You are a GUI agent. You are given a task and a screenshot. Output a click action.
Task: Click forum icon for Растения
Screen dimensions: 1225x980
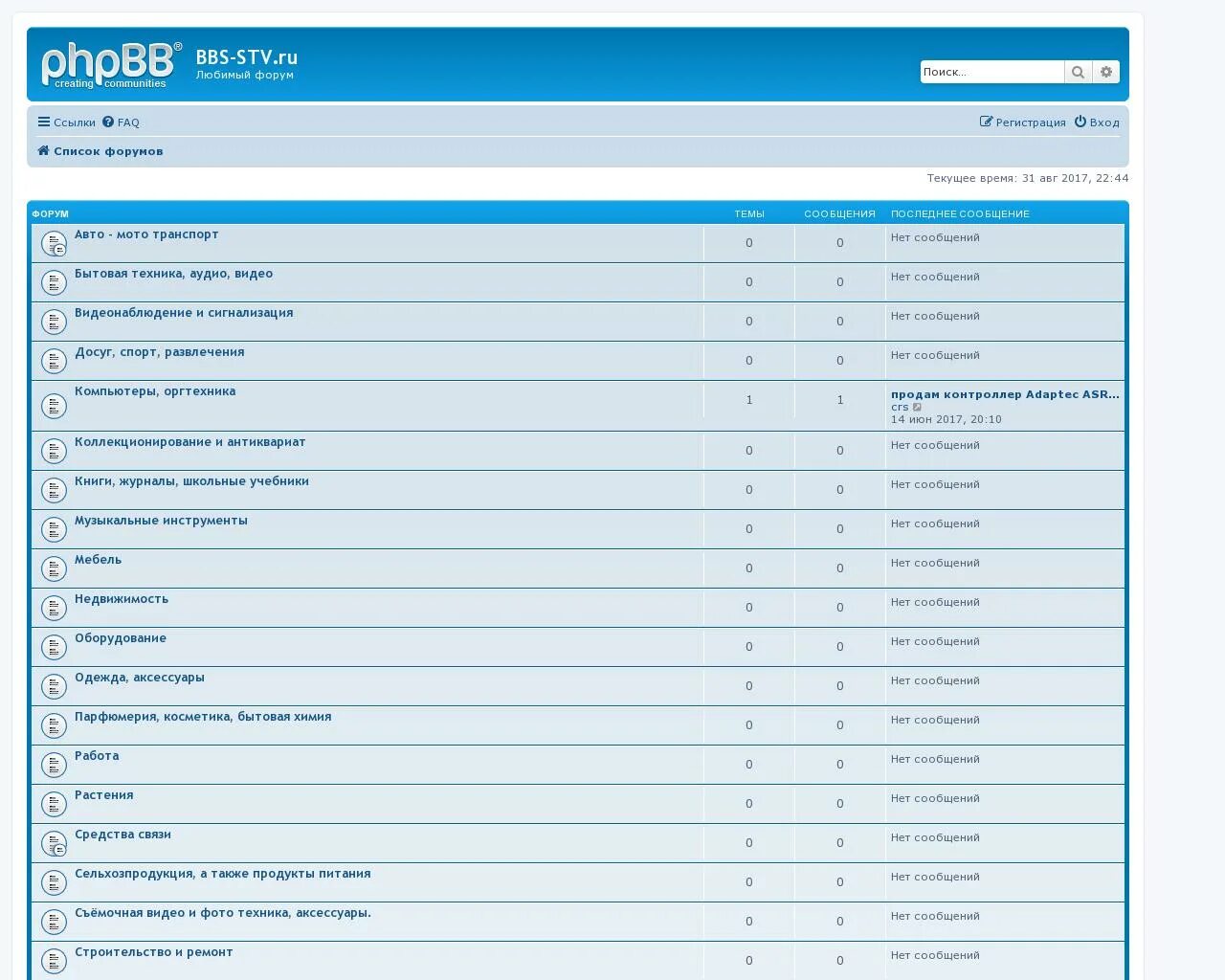tap(54, 804)
